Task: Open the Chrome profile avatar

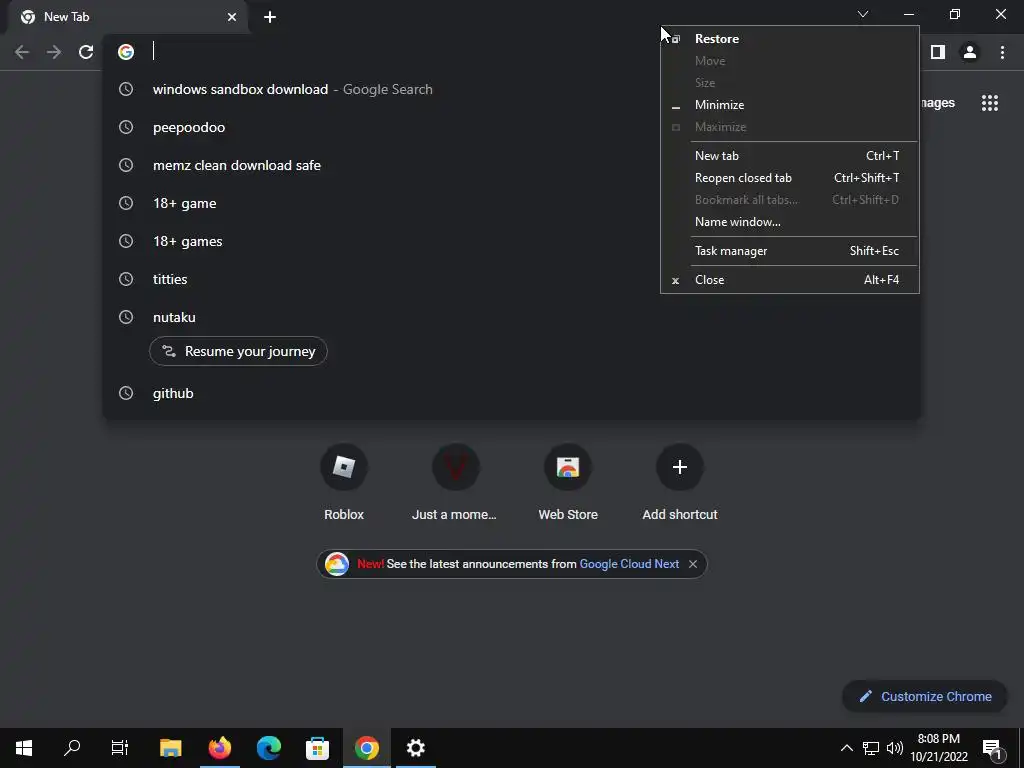Action: point(970,52)
